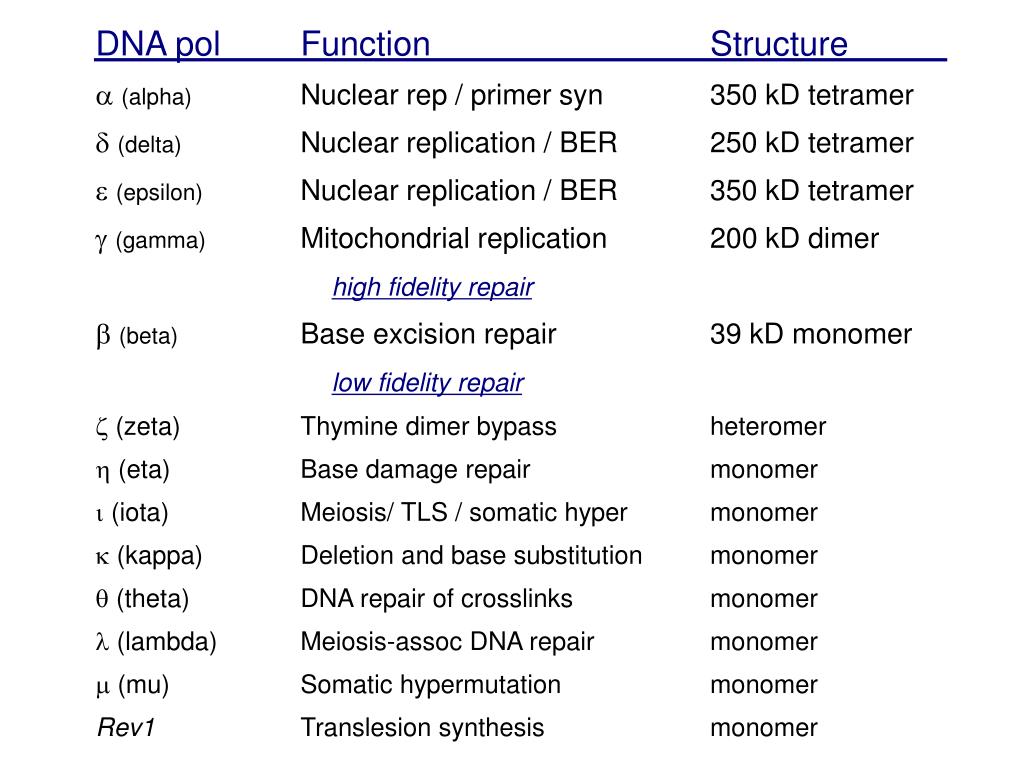Click '39 kD monomer' structure entry

810,334
